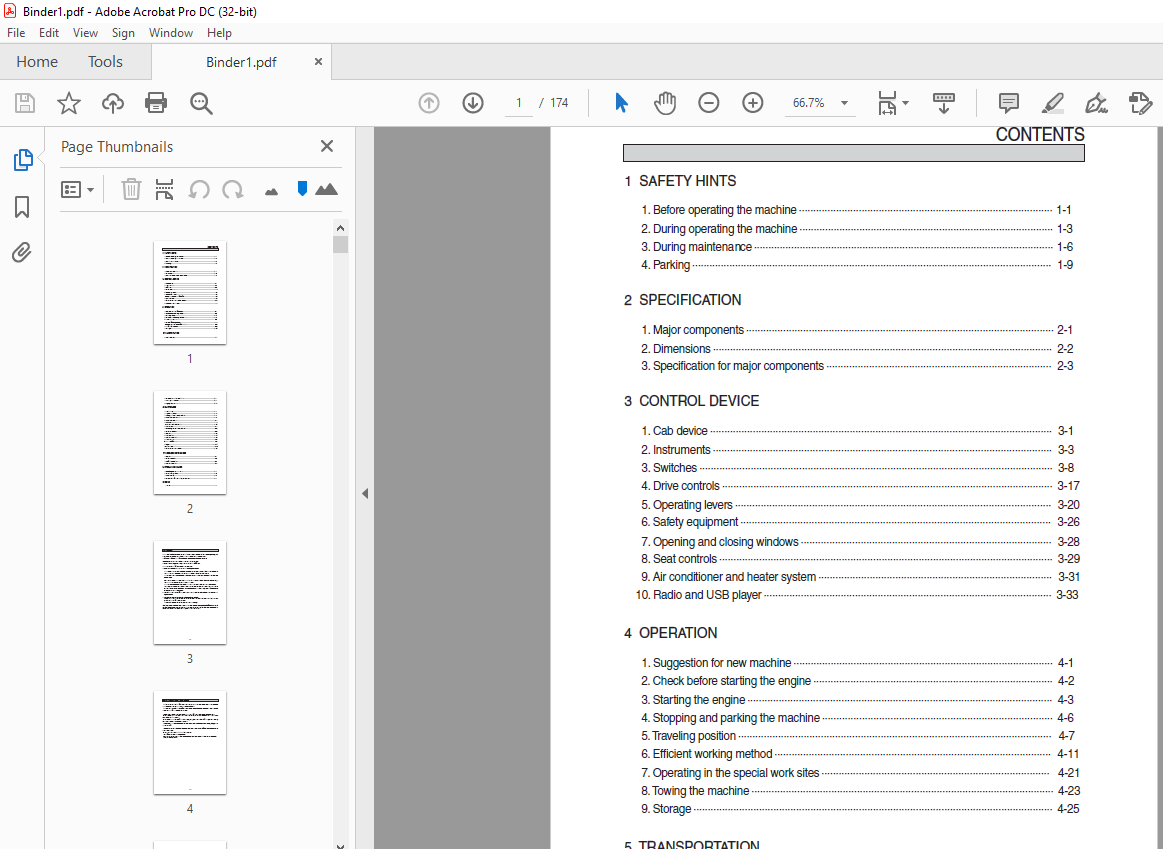Screen dimensions: 1163x849
Task: Open the File menu
Action: click(16, 33)
